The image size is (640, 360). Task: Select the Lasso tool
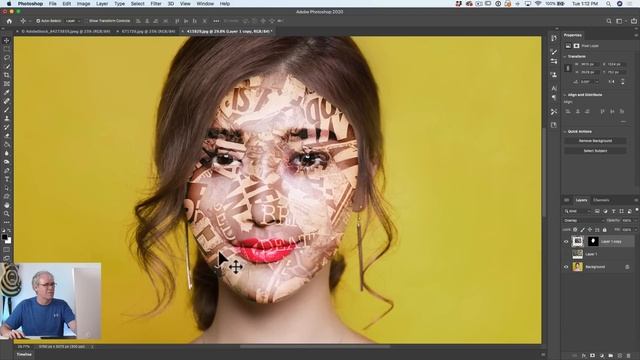[x=7, y=58]
